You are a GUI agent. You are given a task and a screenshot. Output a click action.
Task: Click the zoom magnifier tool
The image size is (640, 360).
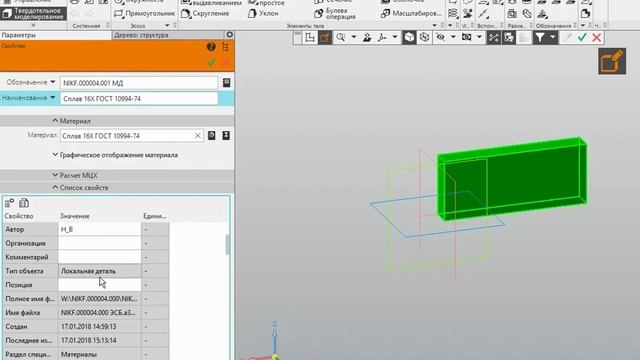340,38
